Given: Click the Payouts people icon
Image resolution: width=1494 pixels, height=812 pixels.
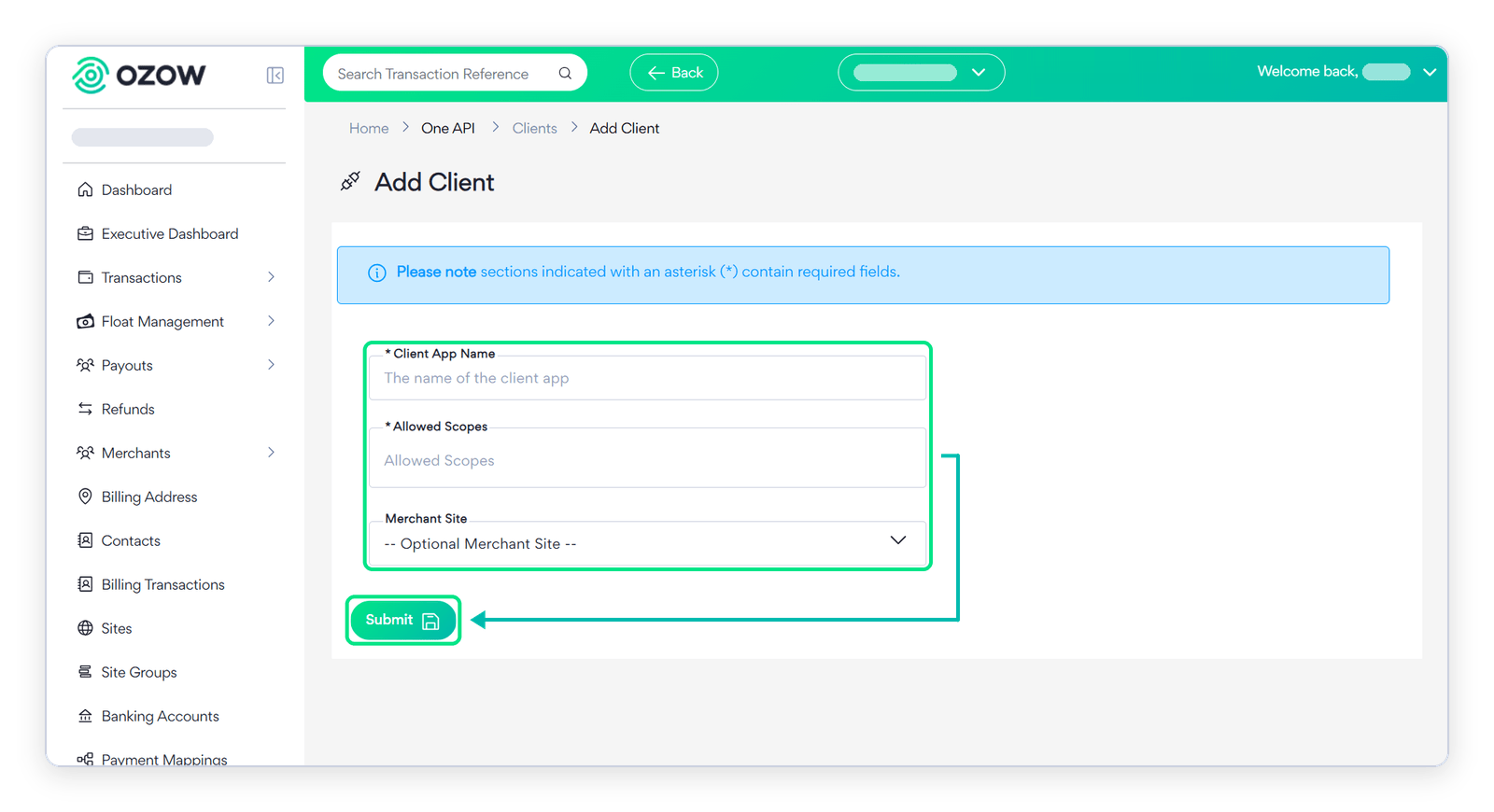Looking at the screenshot, I should click(85, 365).
